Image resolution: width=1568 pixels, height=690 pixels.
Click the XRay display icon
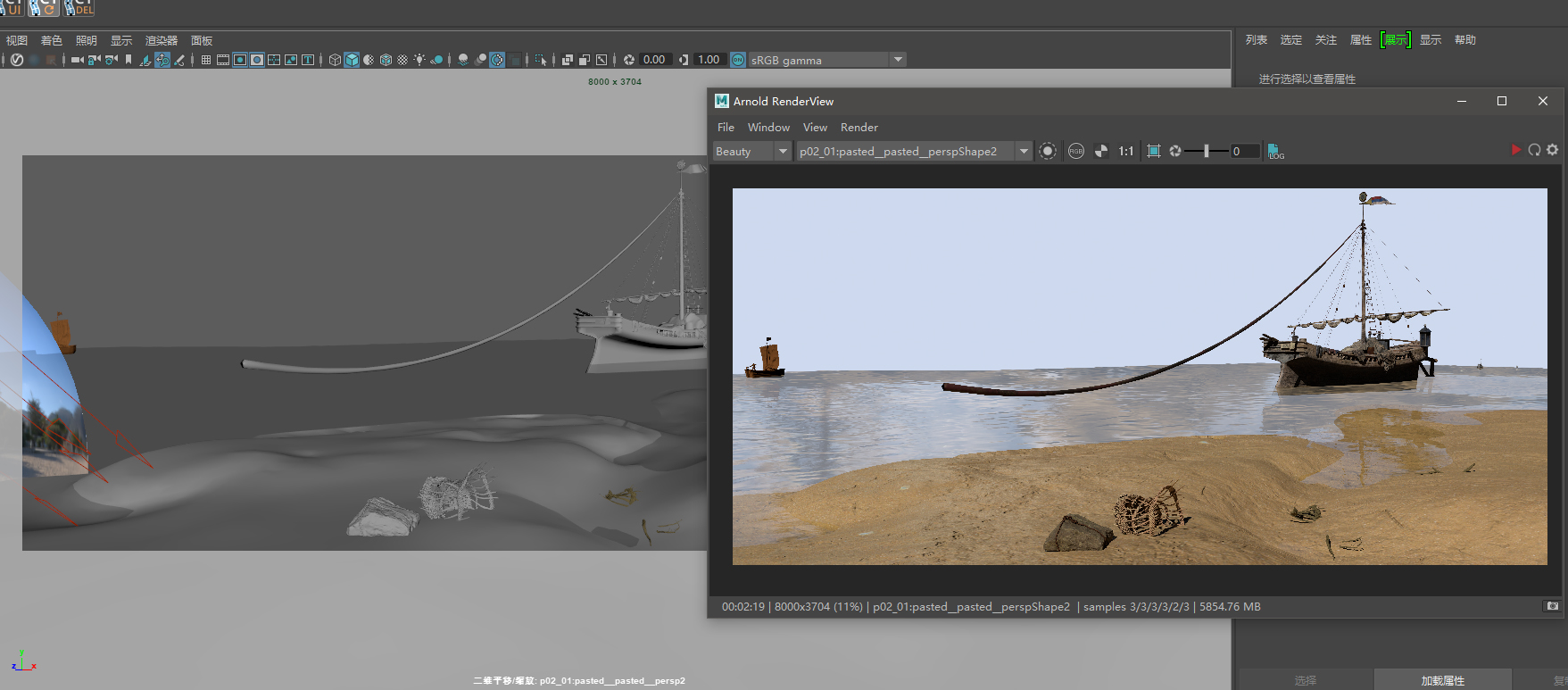coord(567,60)
